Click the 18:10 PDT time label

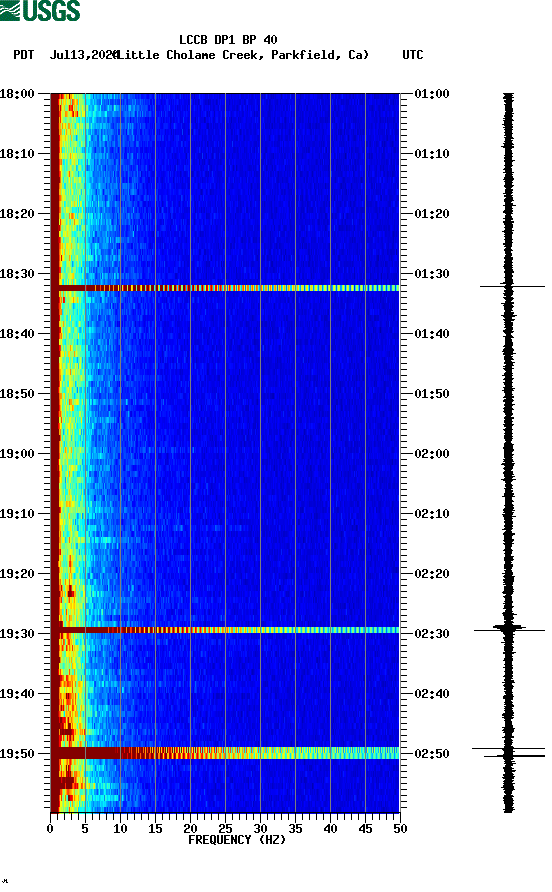click(17, 154)
